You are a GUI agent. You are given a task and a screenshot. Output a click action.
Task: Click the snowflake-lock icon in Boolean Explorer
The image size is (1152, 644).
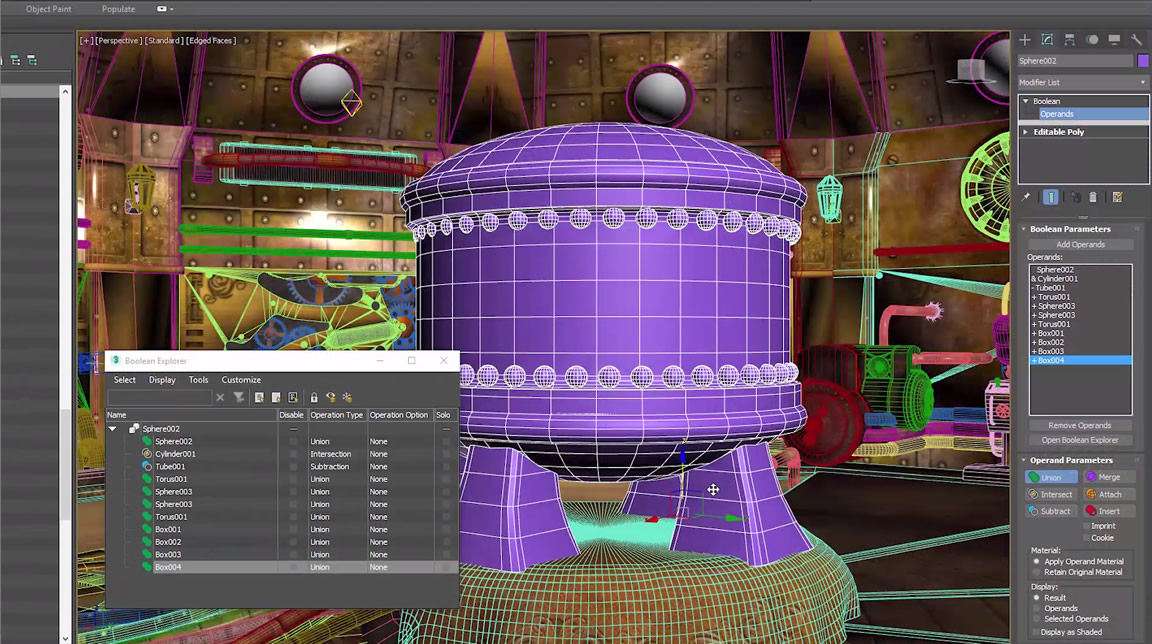pyautogui.click(x=348, y=397)
